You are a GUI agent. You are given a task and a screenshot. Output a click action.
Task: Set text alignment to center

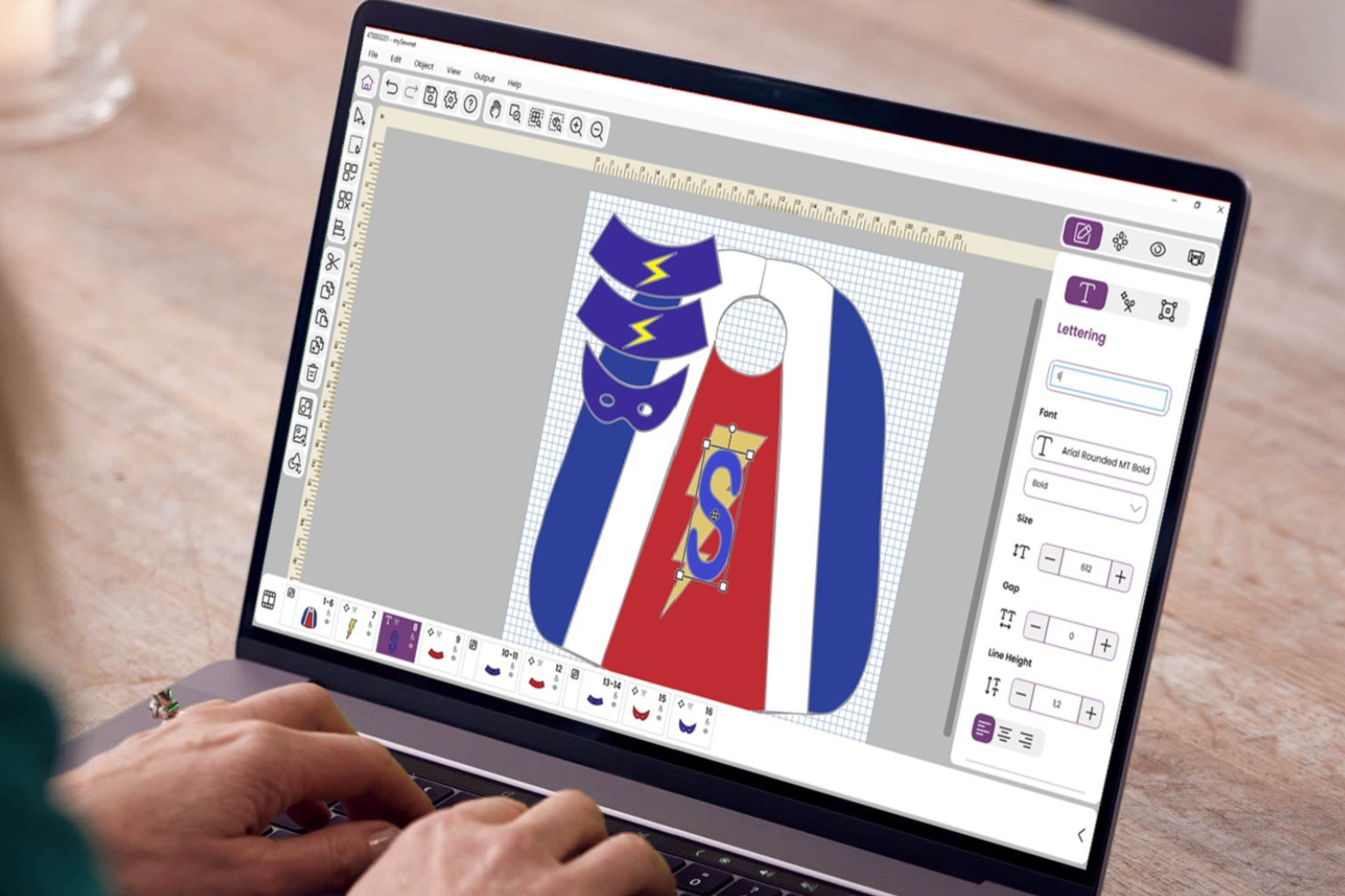(x=1005, y=735)
